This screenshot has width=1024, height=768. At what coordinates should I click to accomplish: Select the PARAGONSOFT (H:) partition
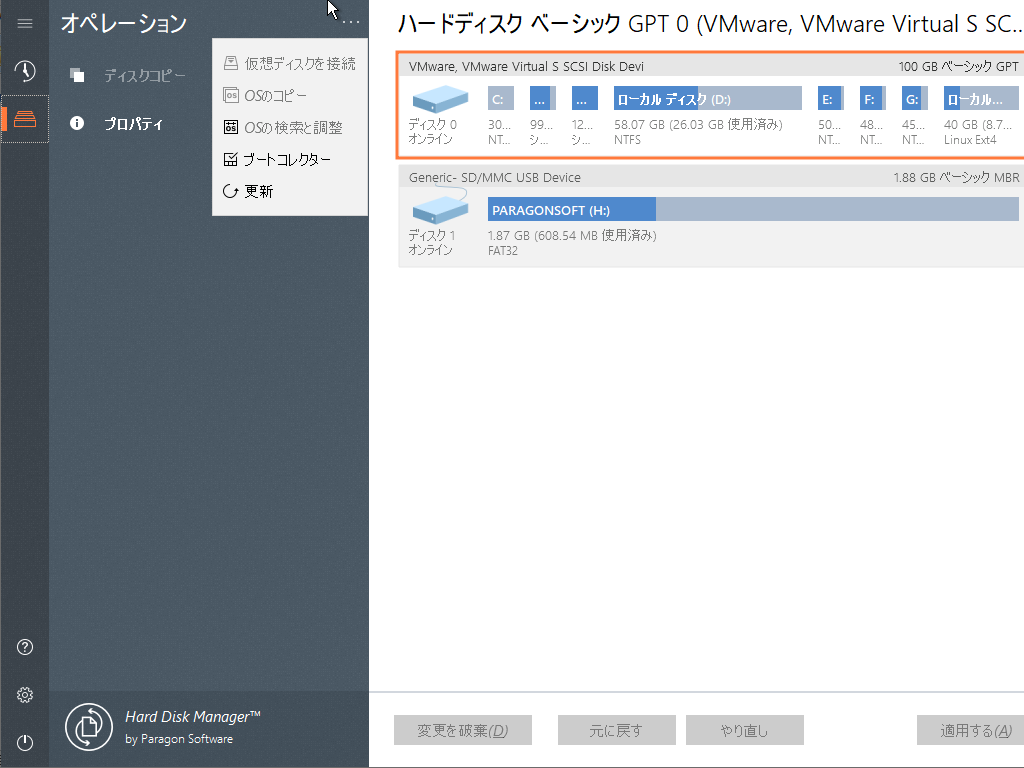click(x=570, y=209)
